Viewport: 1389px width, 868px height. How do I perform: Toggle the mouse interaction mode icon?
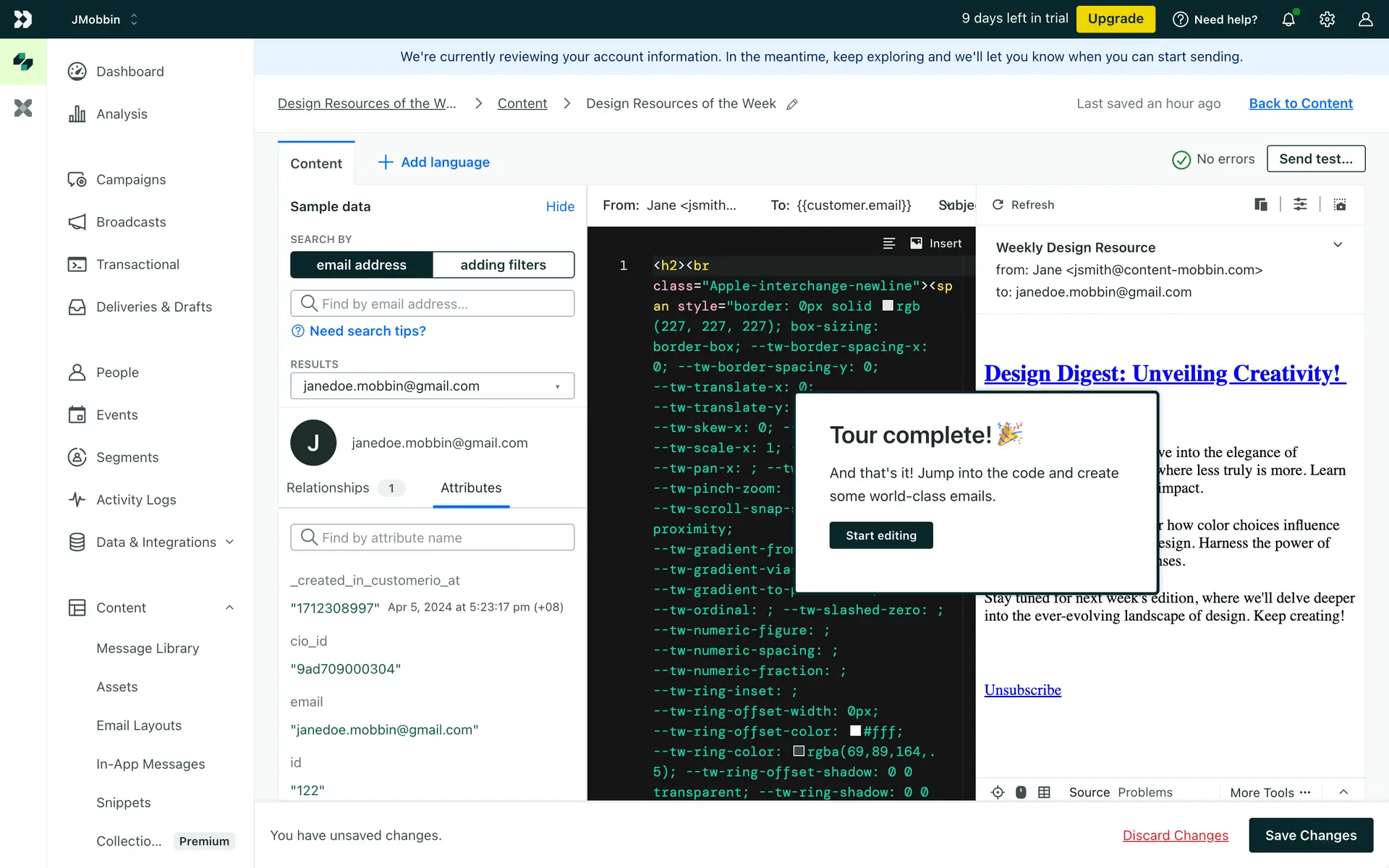point(1021,792)
